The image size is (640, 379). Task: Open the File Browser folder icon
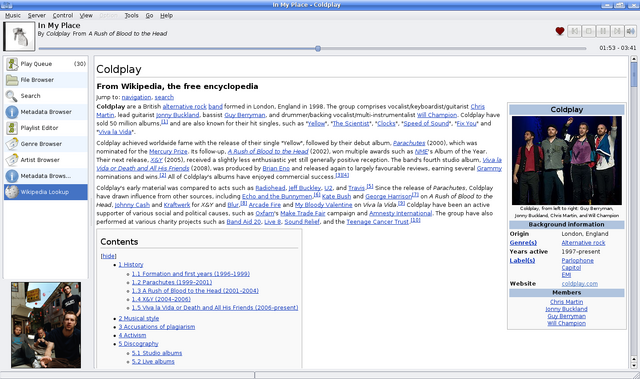12,80
